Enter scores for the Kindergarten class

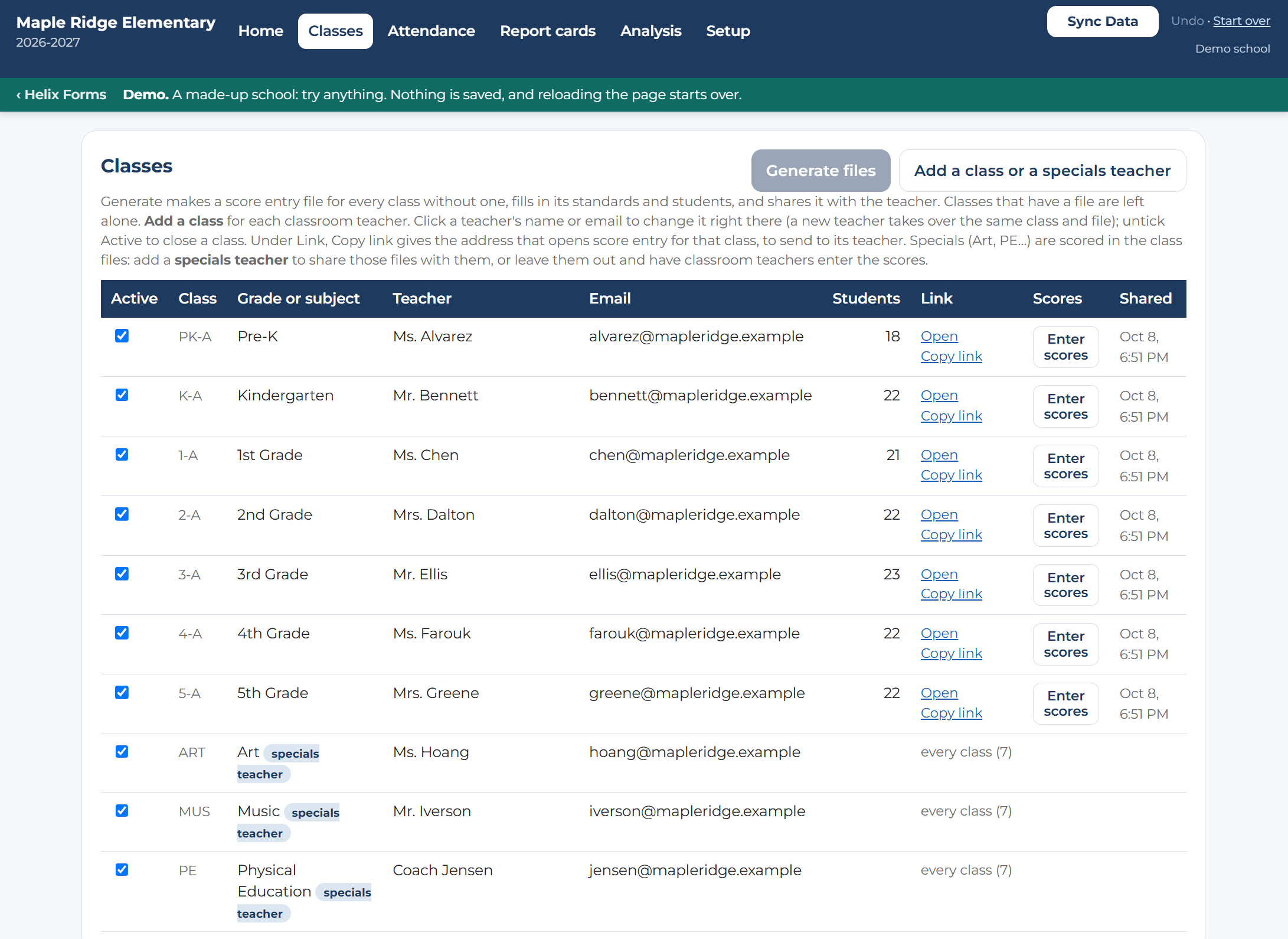(1065, 406)
